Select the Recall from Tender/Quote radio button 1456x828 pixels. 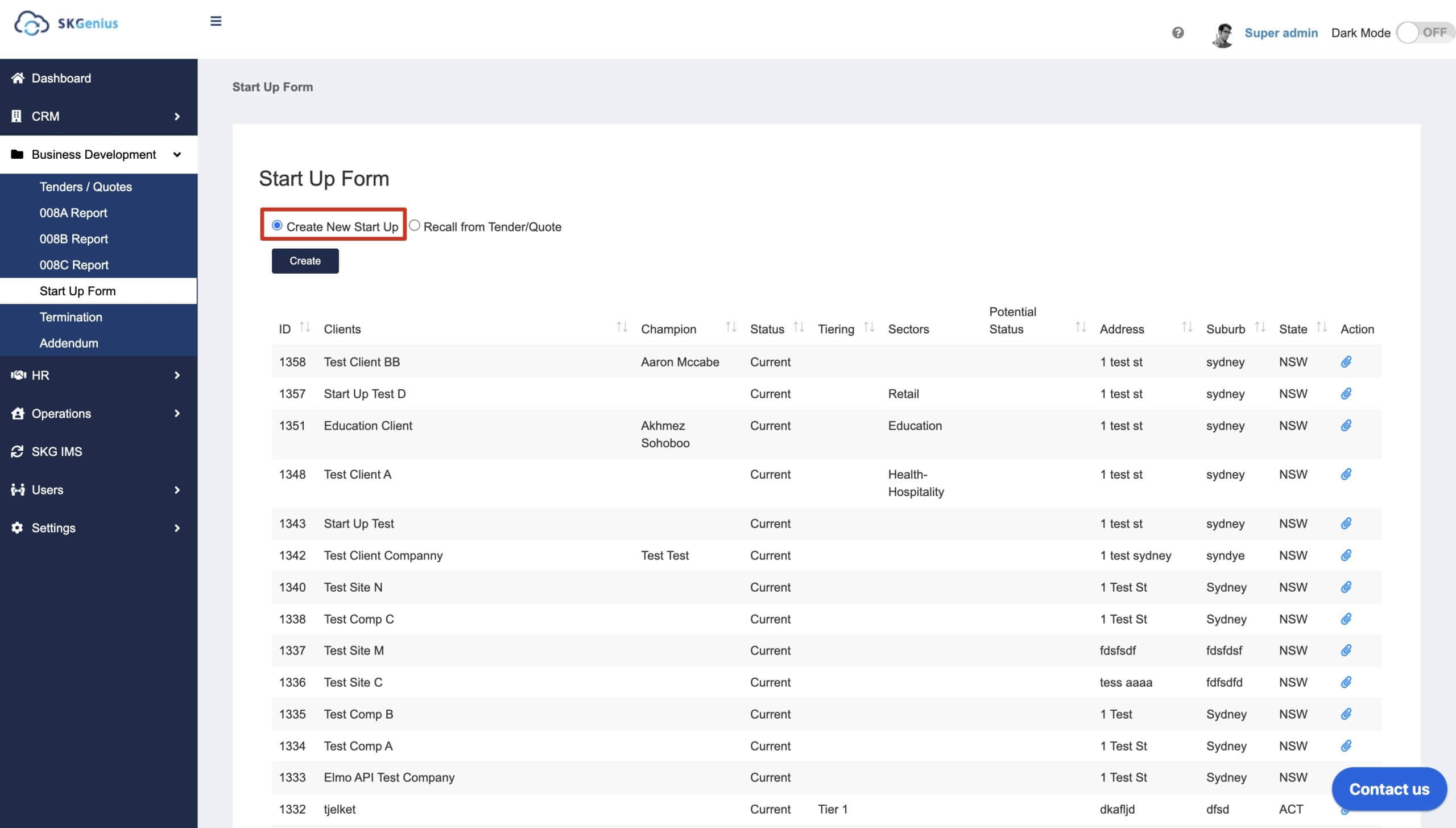[x=414, y=225]
